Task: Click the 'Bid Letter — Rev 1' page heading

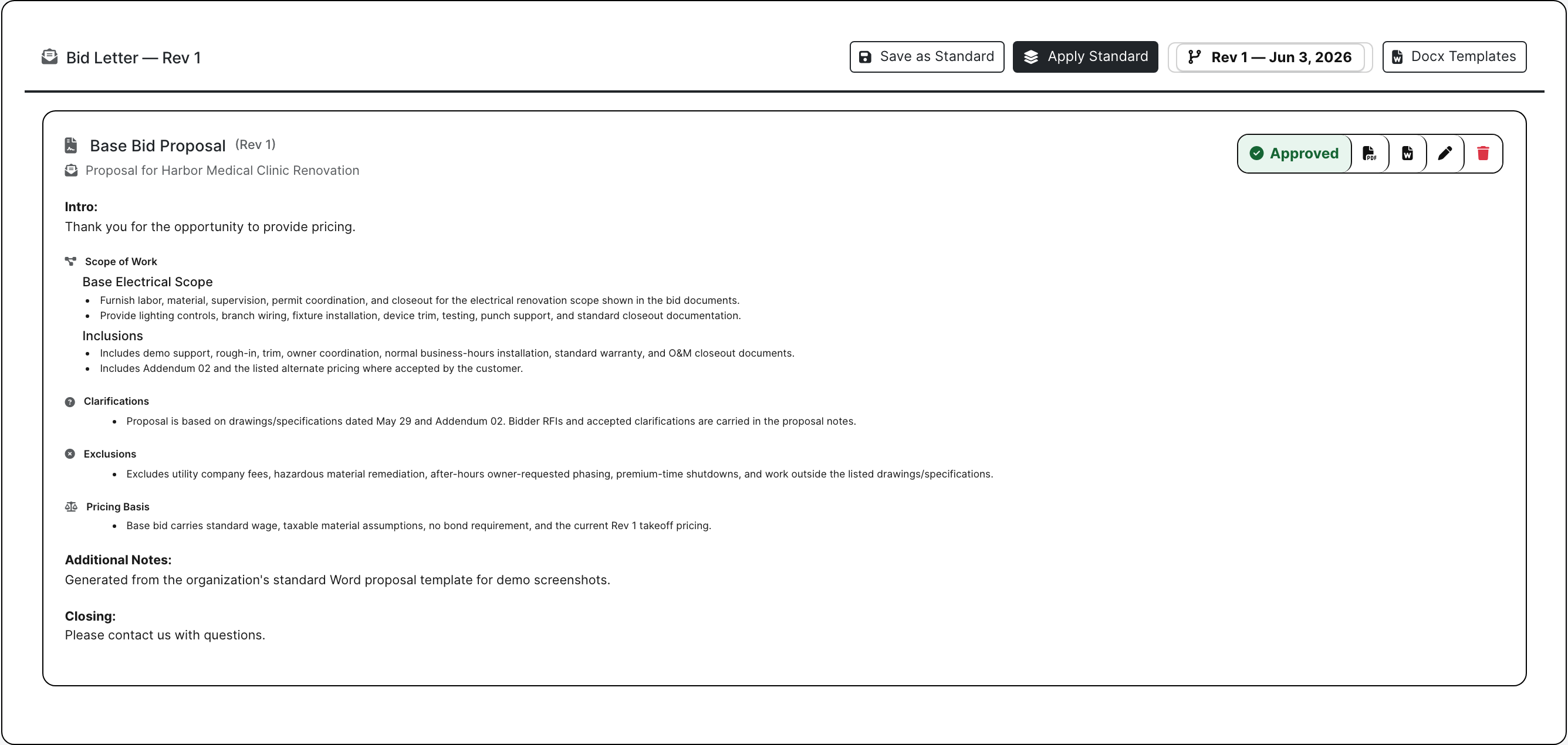Action: [133, 57]
